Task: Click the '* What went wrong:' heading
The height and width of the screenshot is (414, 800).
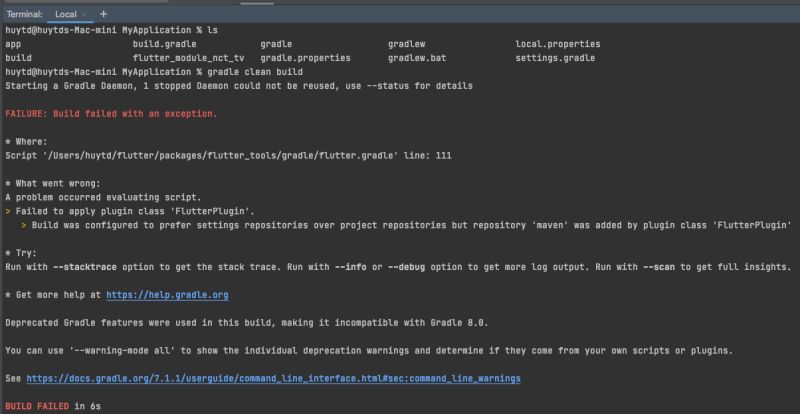Action: coord(53,183)
